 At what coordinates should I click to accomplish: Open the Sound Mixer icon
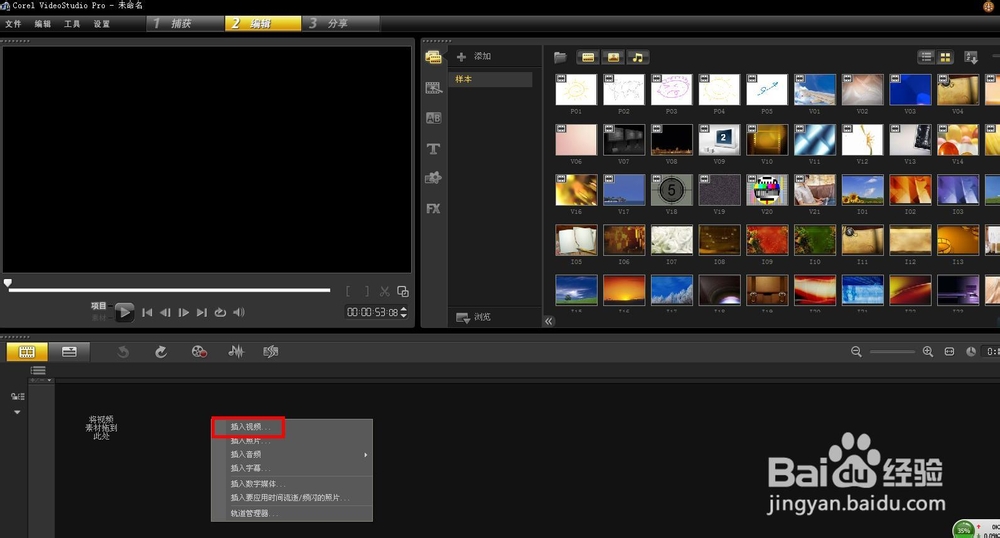236,352
